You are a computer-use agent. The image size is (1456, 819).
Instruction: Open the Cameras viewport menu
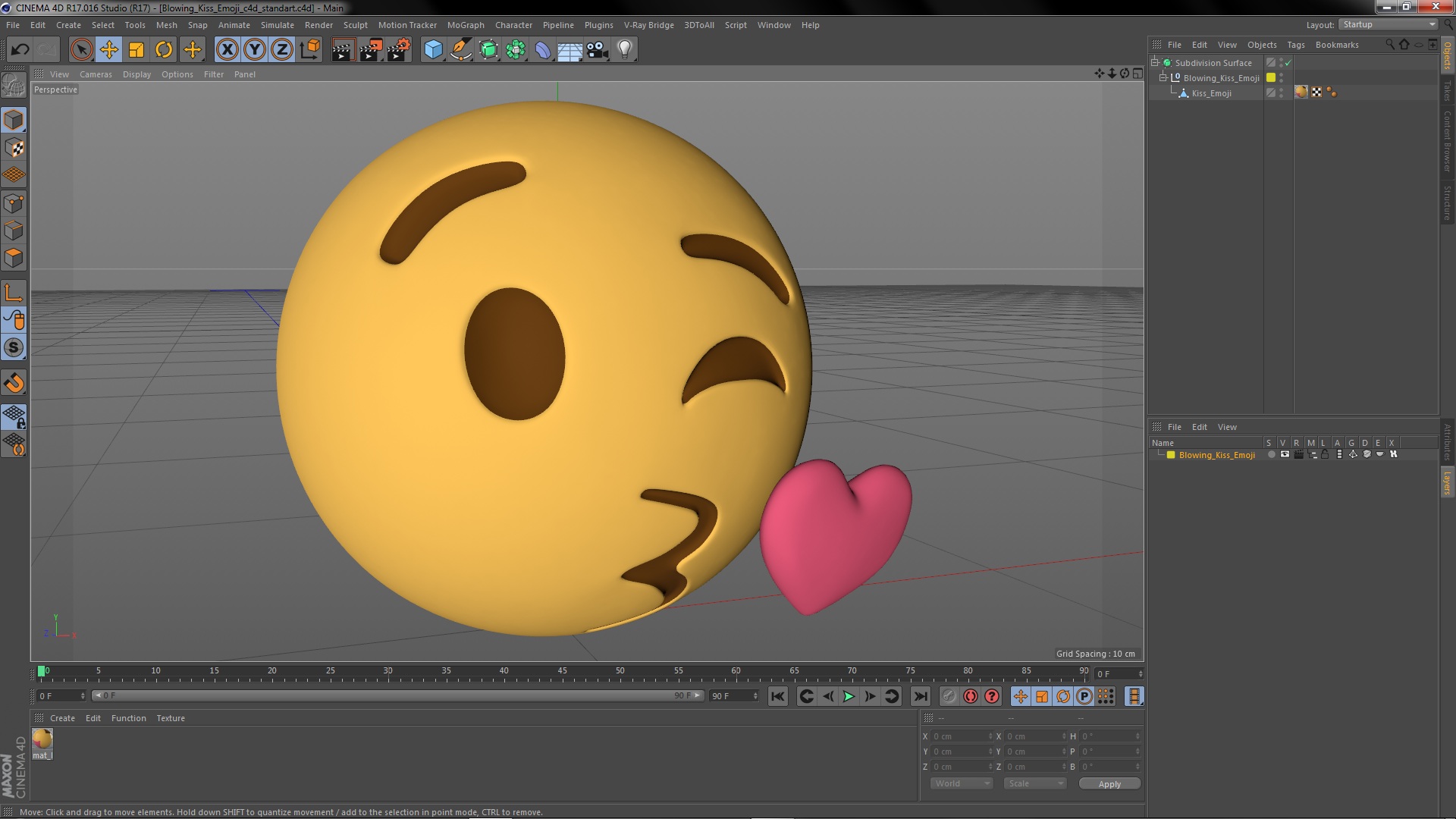click(x=96, y=74)
